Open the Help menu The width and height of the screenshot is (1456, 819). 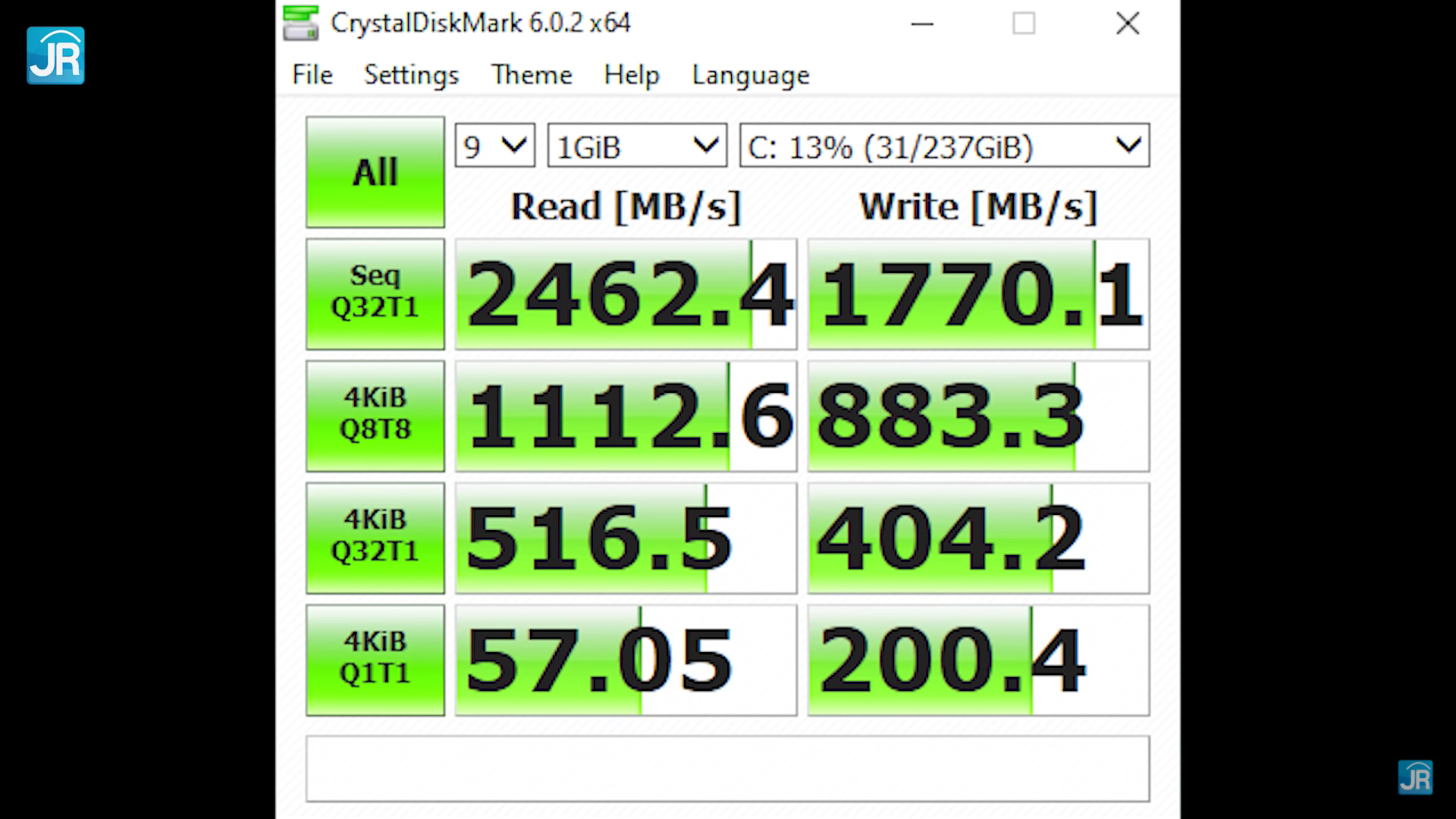point(631,74)
